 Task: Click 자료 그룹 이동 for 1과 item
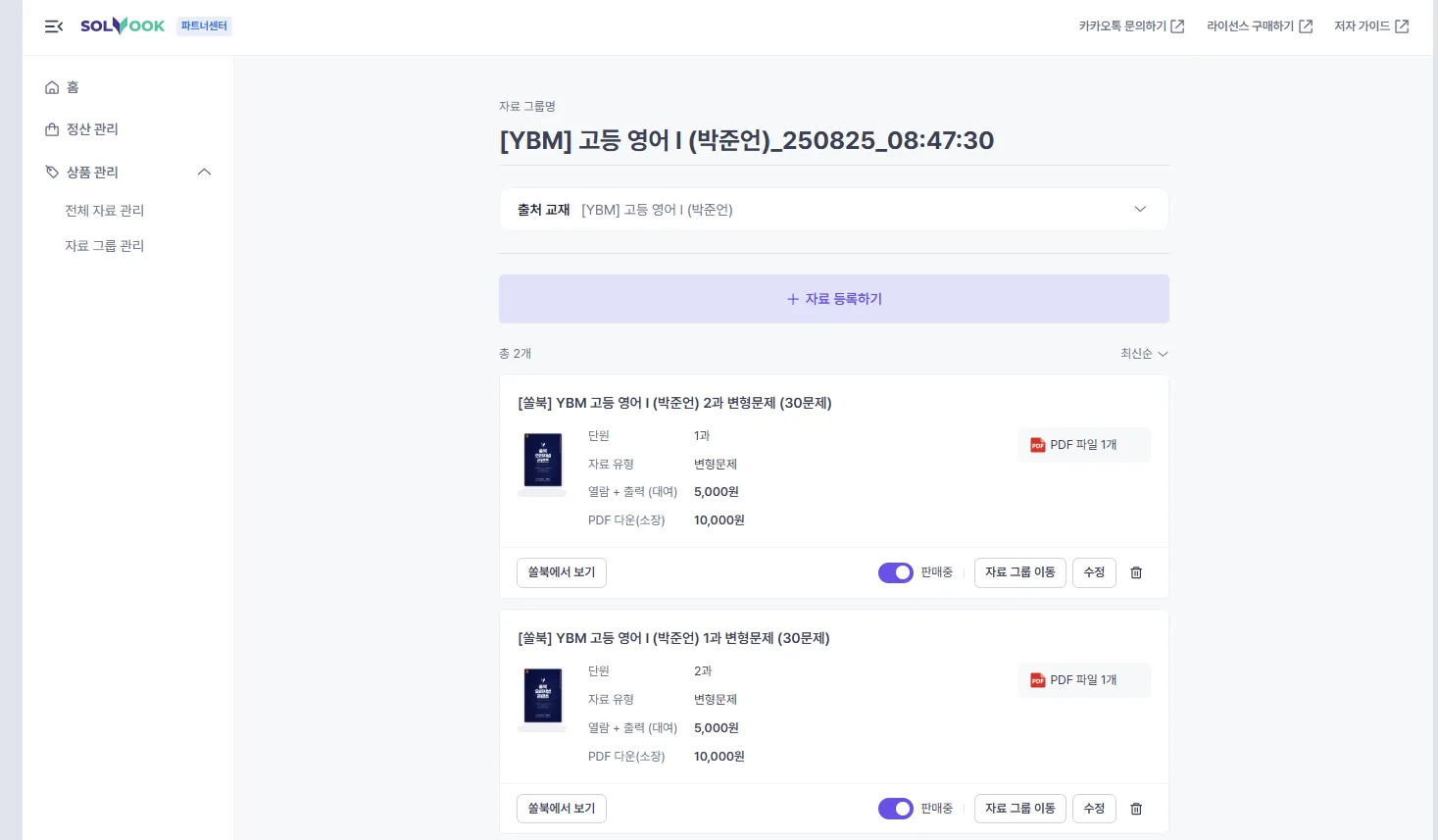[x=1020, y=809]
